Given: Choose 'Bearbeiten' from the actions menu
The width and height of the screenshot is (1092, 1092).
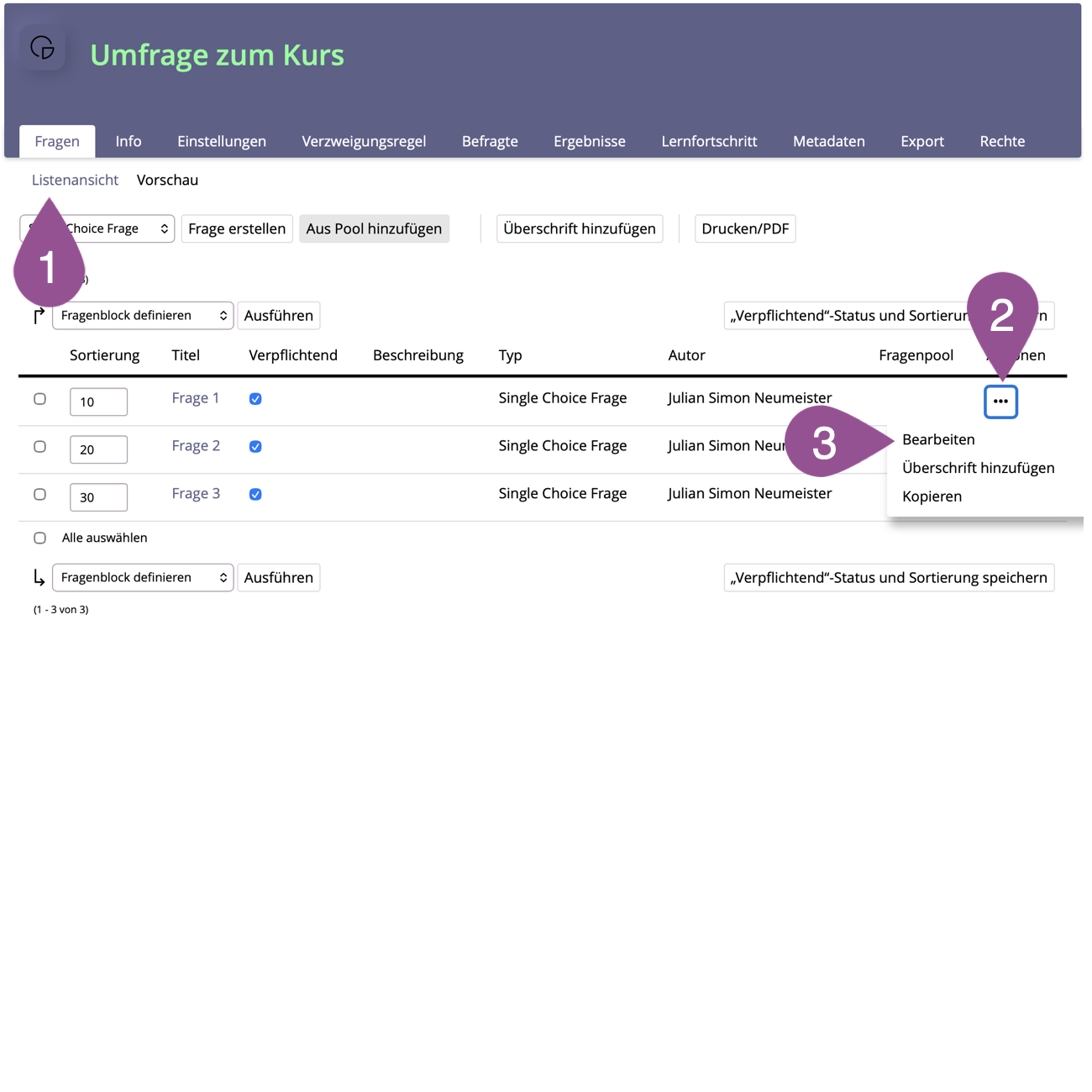Looking at the screenshot, I should tap(937, 439).
